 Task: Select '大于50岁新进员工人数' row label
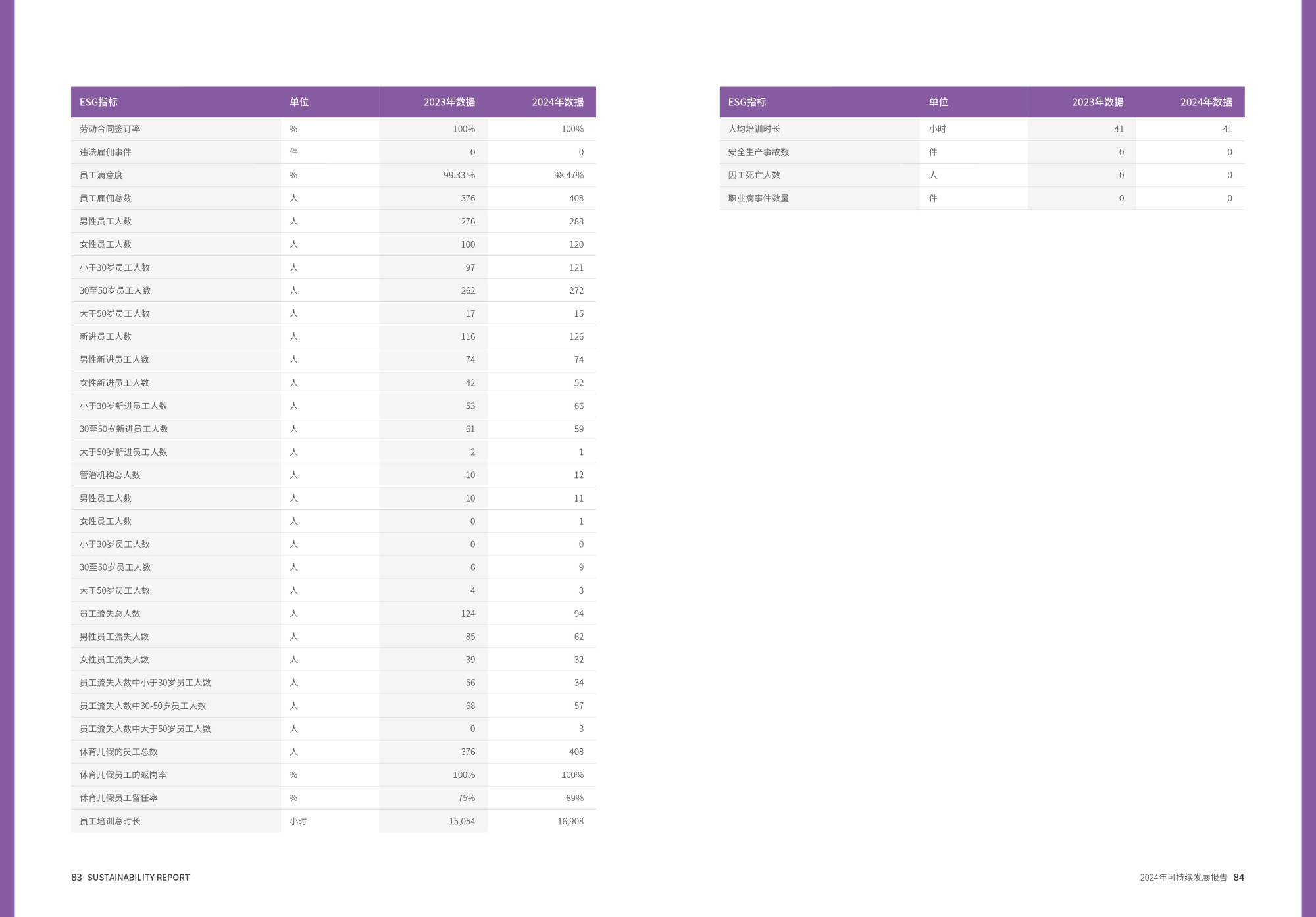point(124,452)
